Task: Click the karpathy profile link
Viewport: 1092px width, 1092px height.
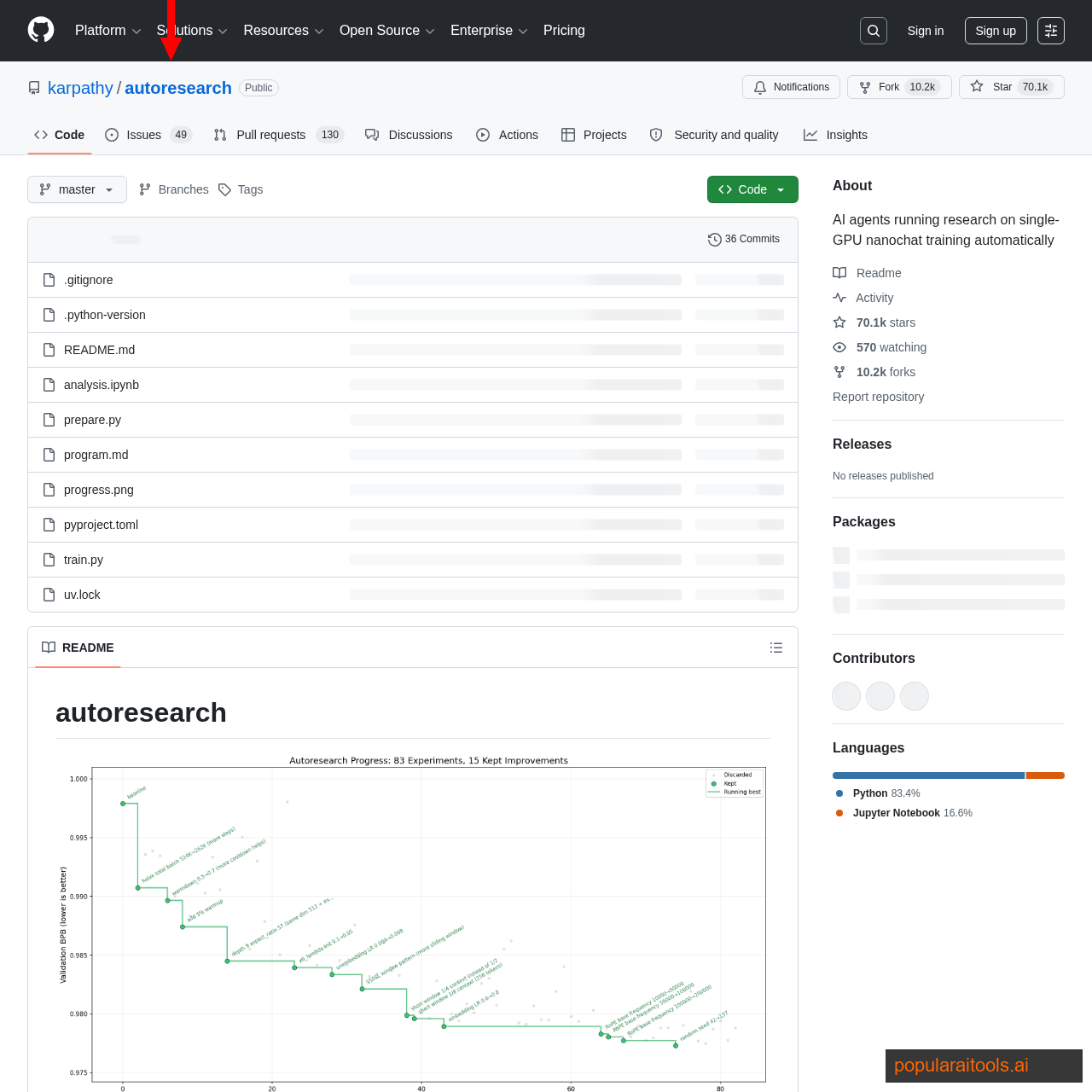Action: [80, 87]
